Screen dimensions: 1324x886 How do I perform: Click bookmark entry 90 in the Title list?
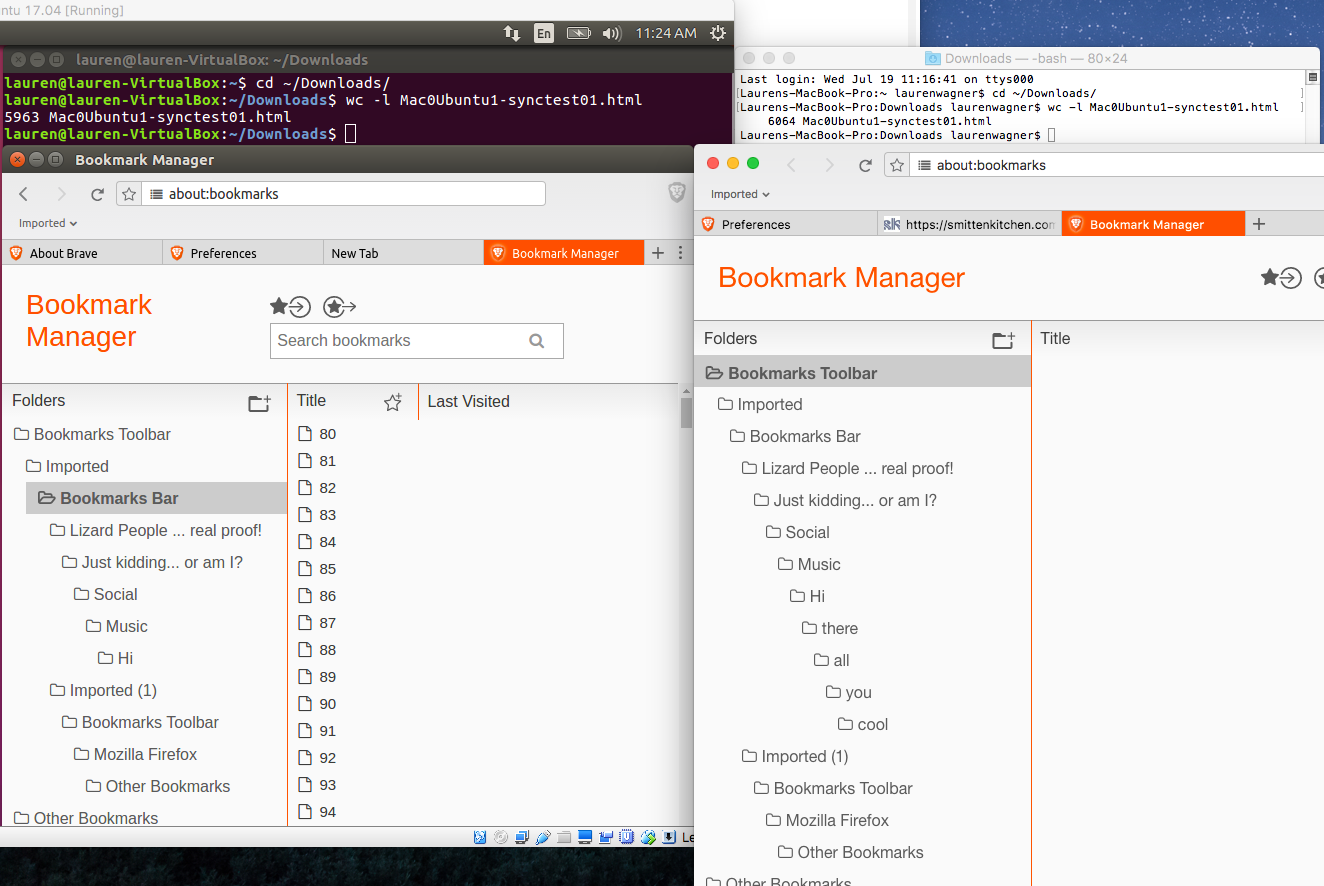click(327, 704)
